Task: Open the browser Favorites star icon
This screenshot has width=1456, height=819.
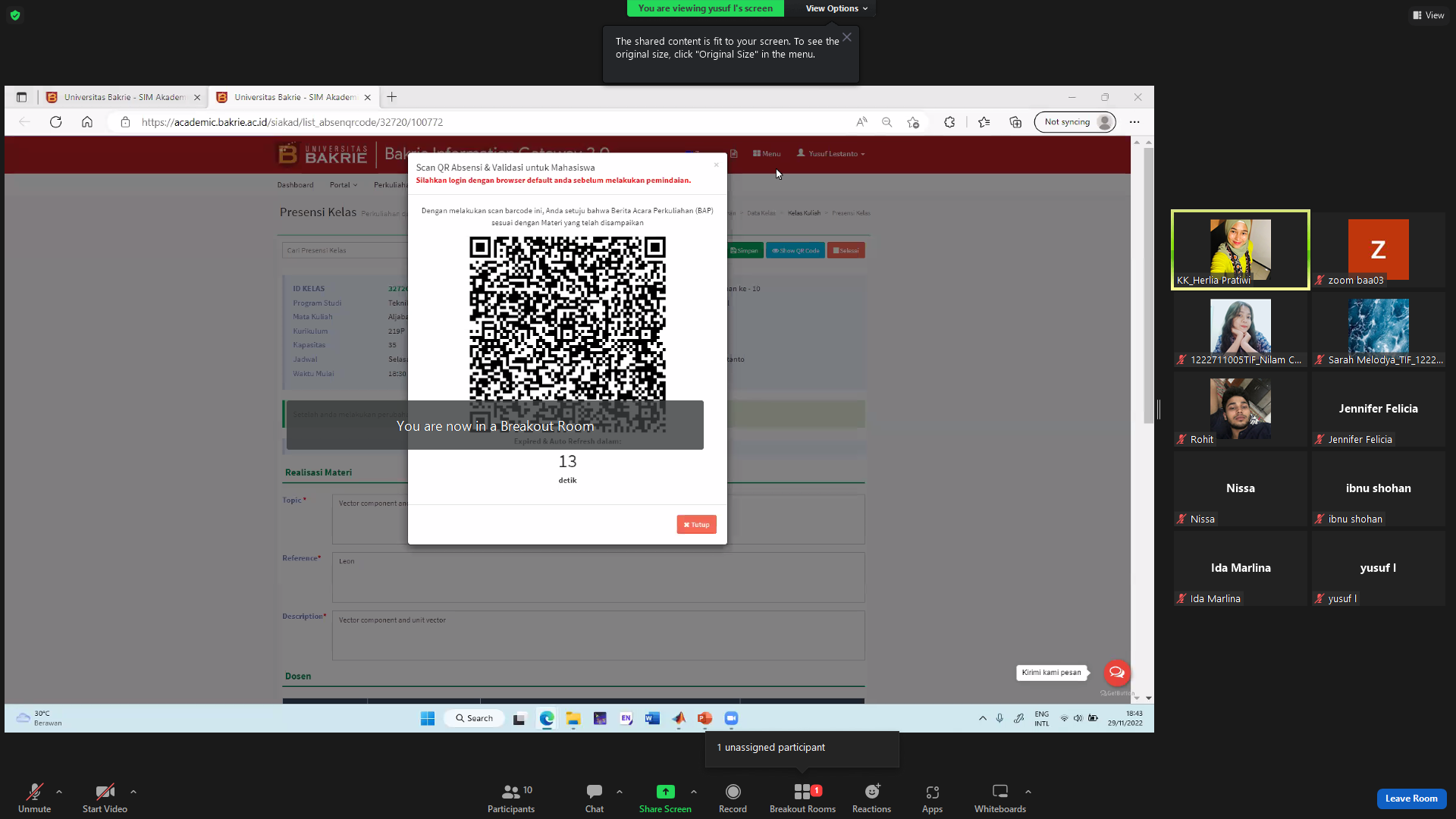Action: point(984,122)
